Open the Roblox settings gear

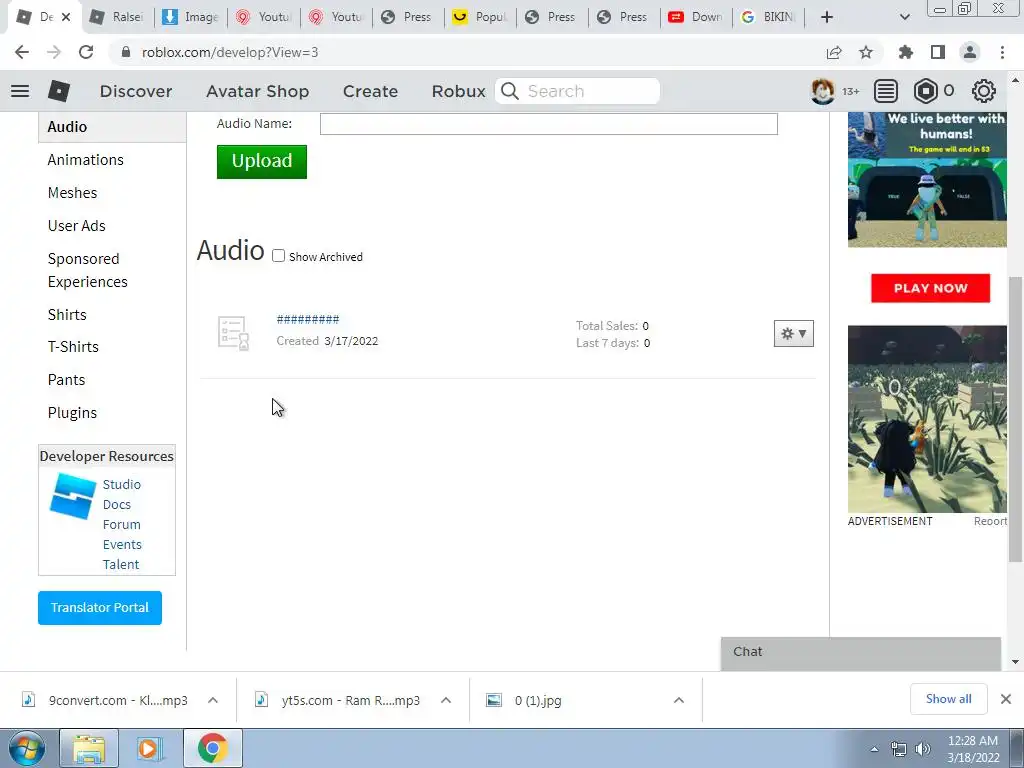pyautogui.click(x=984, y=91)
